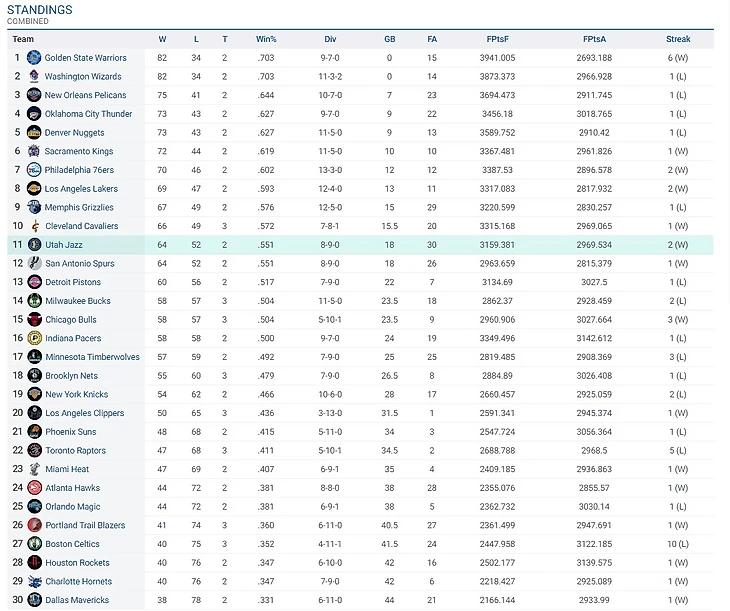The image size is (730, 611).
Task: Open the New Orleans Pelicans team link
Action: click(85, 95)
